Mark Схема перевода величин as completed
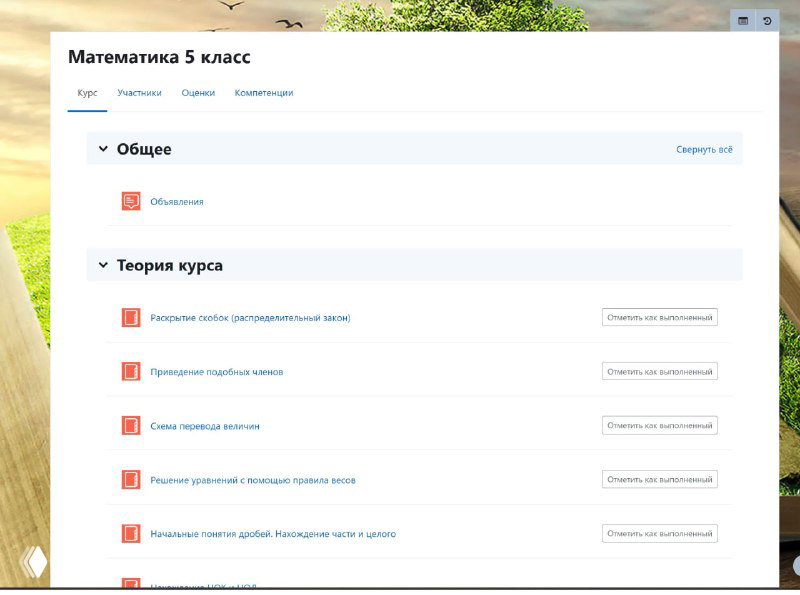 (660, 426)
